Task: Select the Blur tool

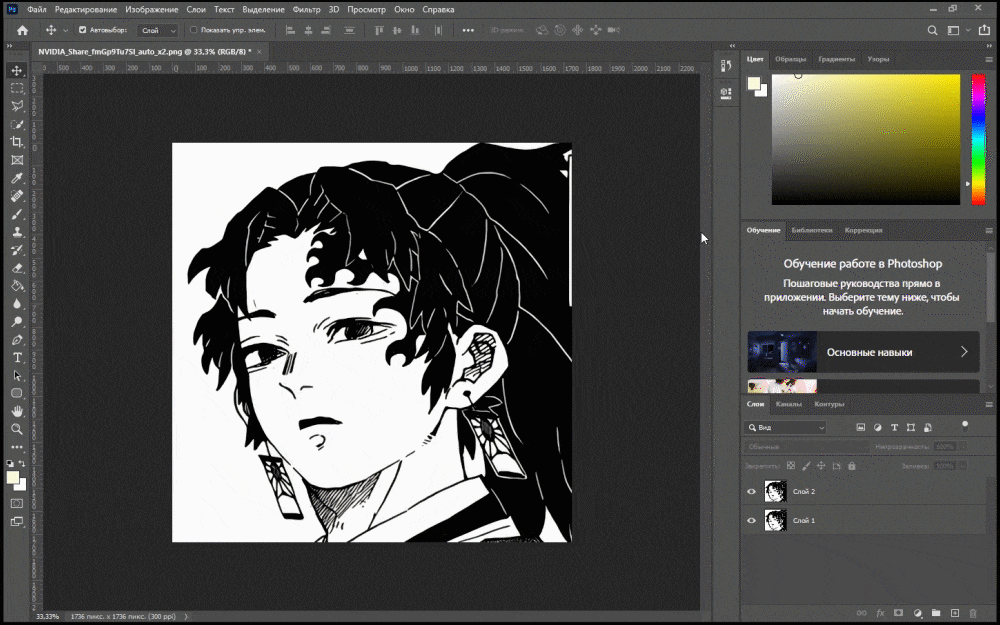Action: pos(17,304)
